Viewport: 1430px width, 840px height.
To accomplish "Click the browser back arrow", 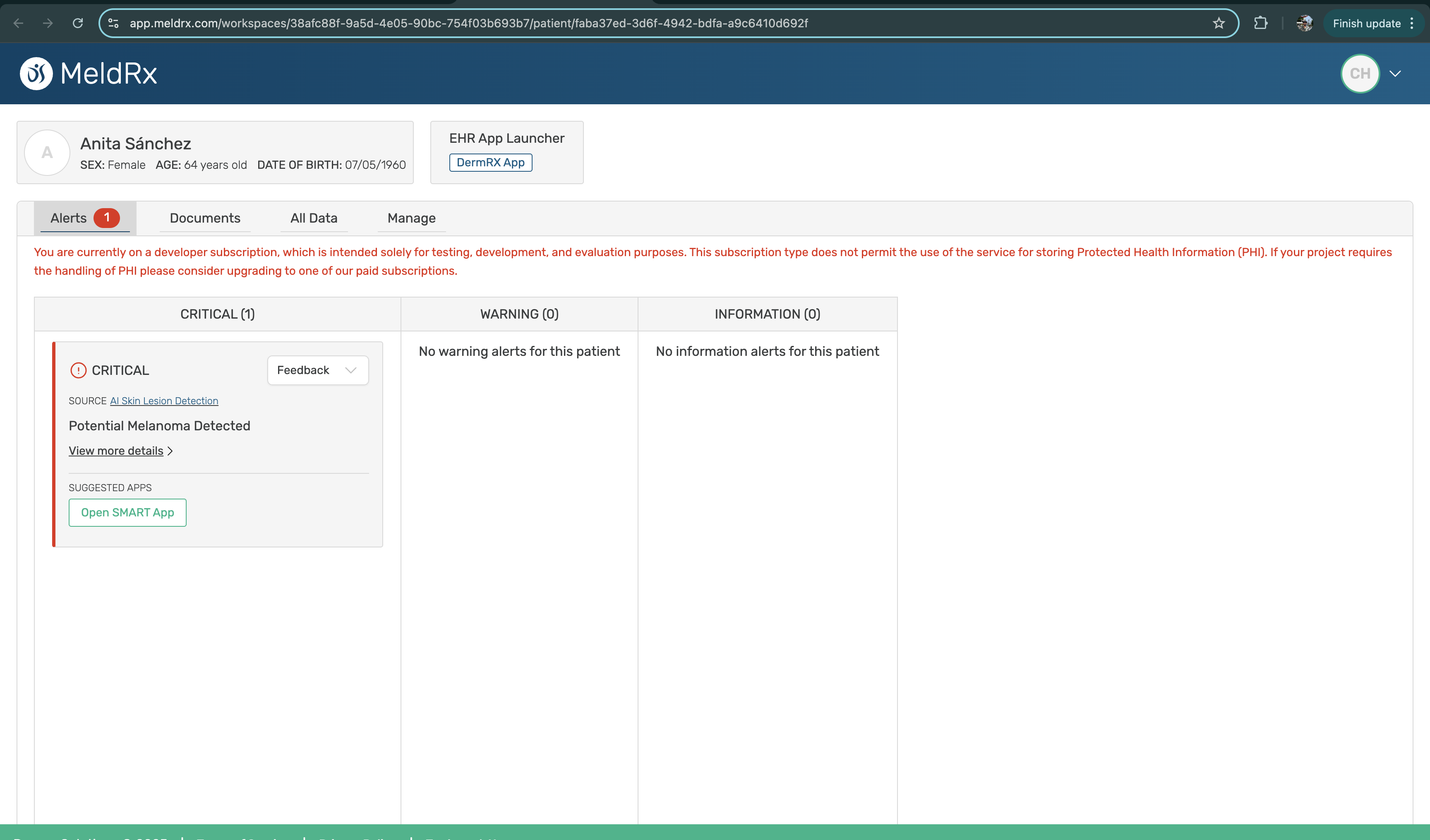I will [x=18, y=23].
